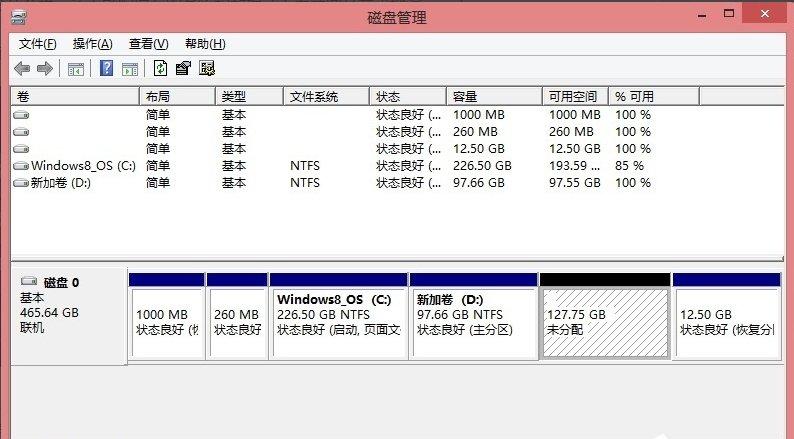Screen dimensions: 794x439
Task: Click NTFS cell in the 新加卷 (D:) row
Action: tap(305, 183)
